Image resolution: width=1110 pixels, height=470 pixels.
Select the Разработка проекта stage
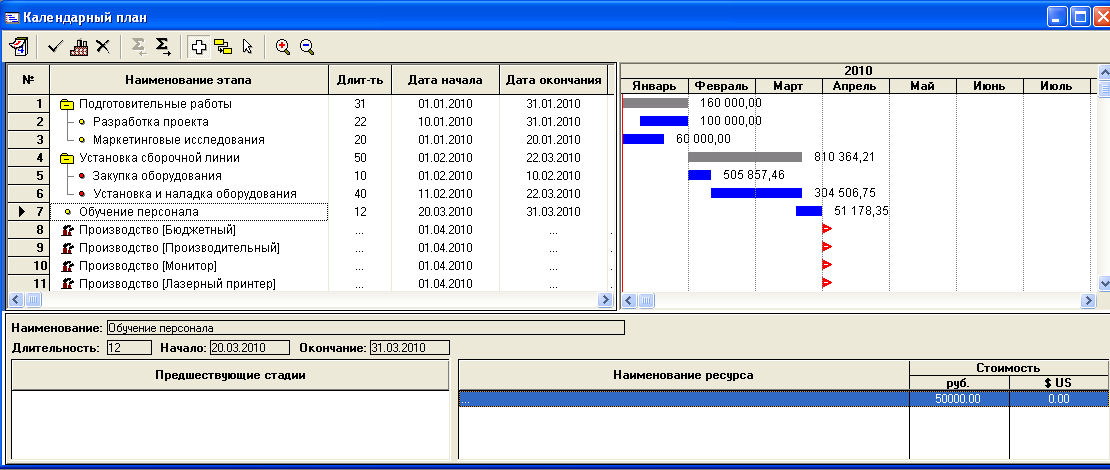[x=151, y=122]
